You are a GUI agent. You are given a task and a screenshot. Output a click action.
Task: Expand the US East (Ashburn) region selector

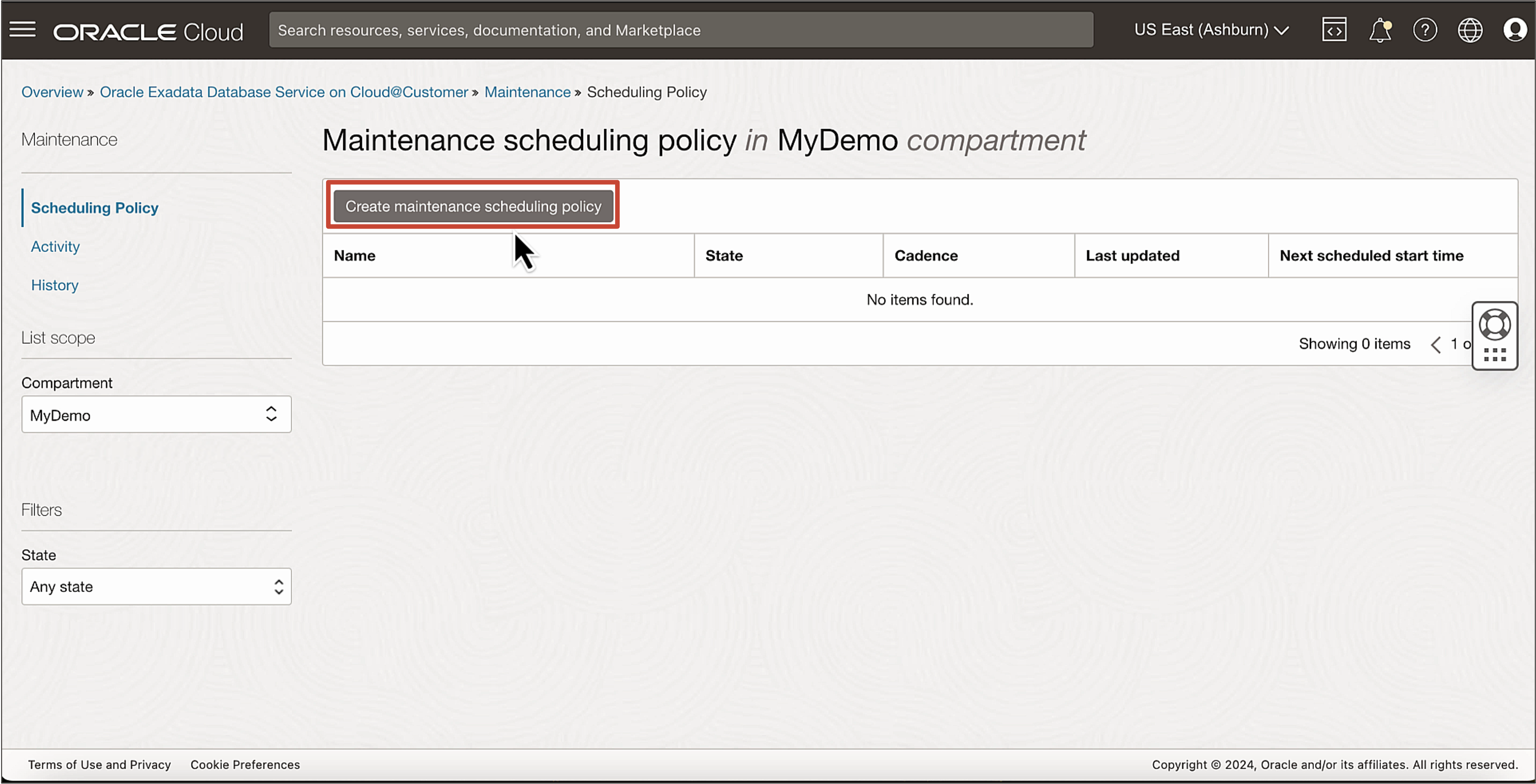(x=1211, y=29)
